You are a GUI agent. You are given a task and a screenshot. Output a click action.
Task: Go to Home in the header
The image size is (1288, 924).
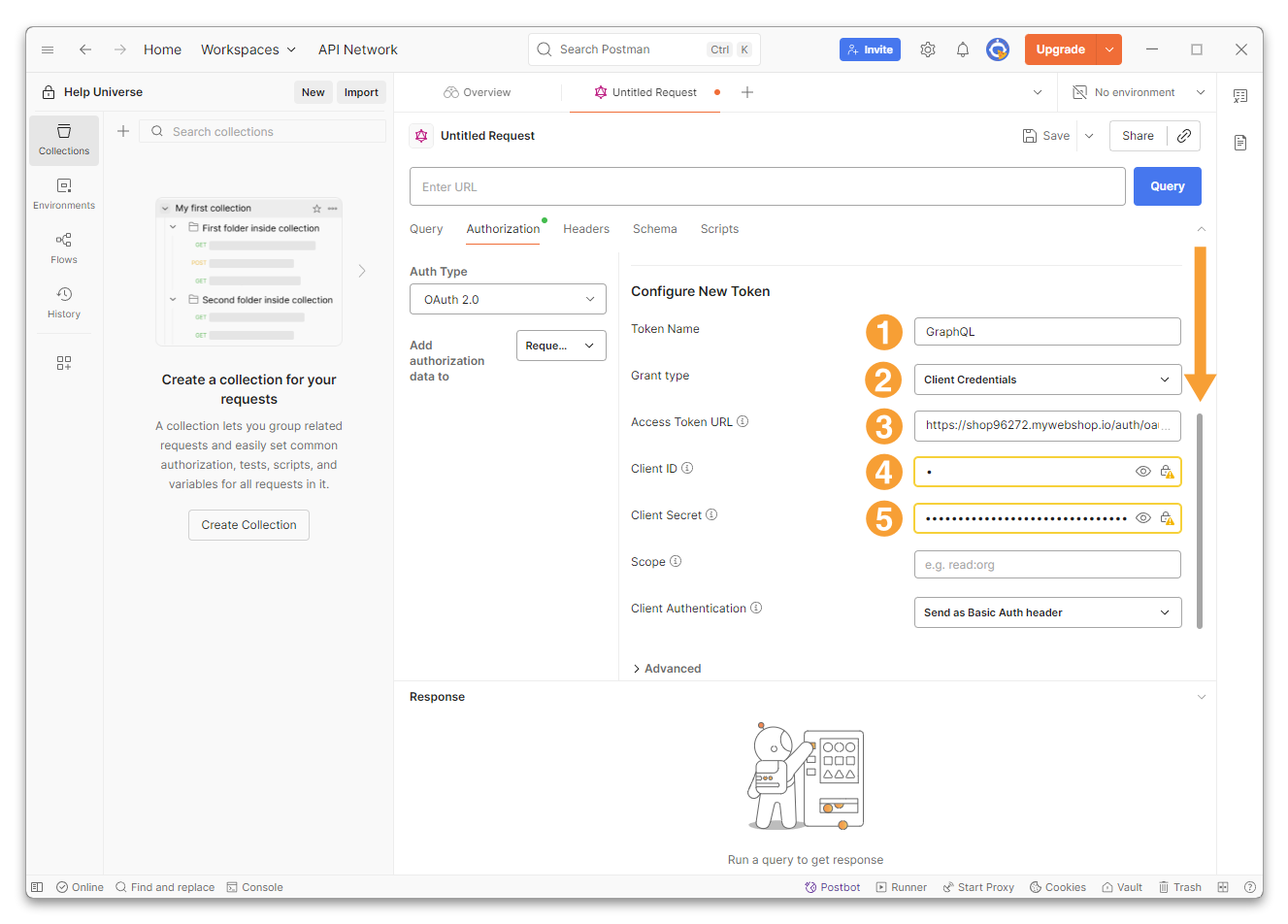click(x=162, y=49)
